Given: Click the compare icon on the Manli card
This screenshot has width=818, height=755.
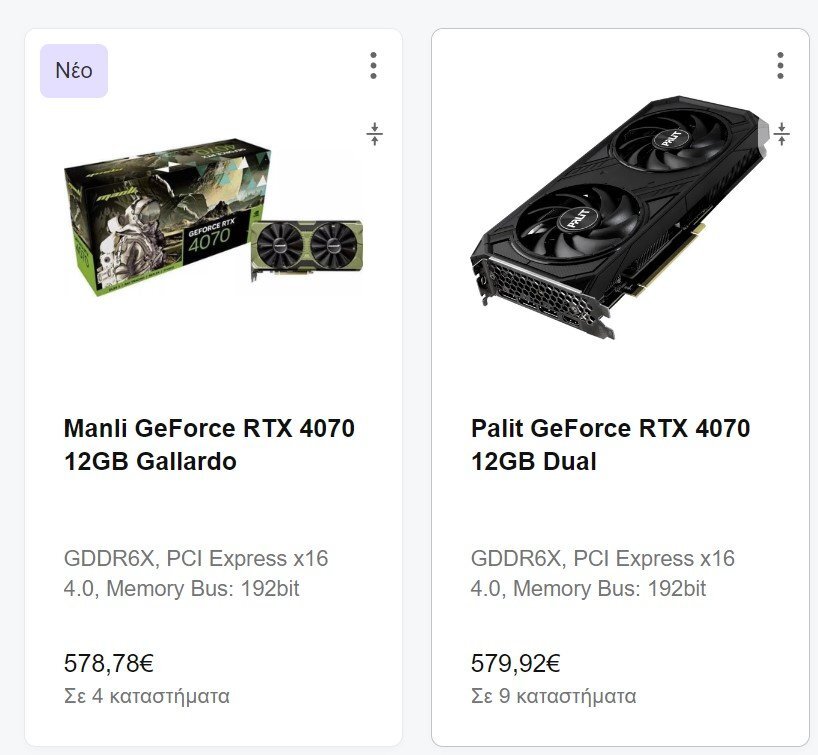Looking at the screenshot, I should coord(374,134).
